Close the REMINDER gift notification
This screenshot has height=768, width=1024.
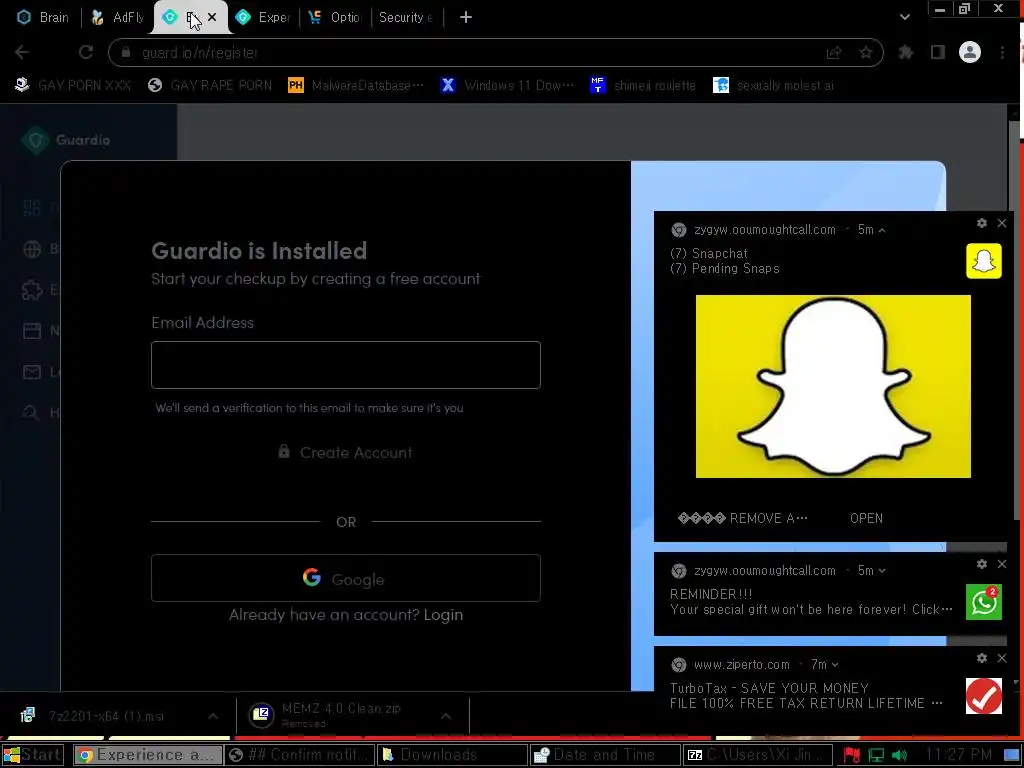click(1002, 564)
